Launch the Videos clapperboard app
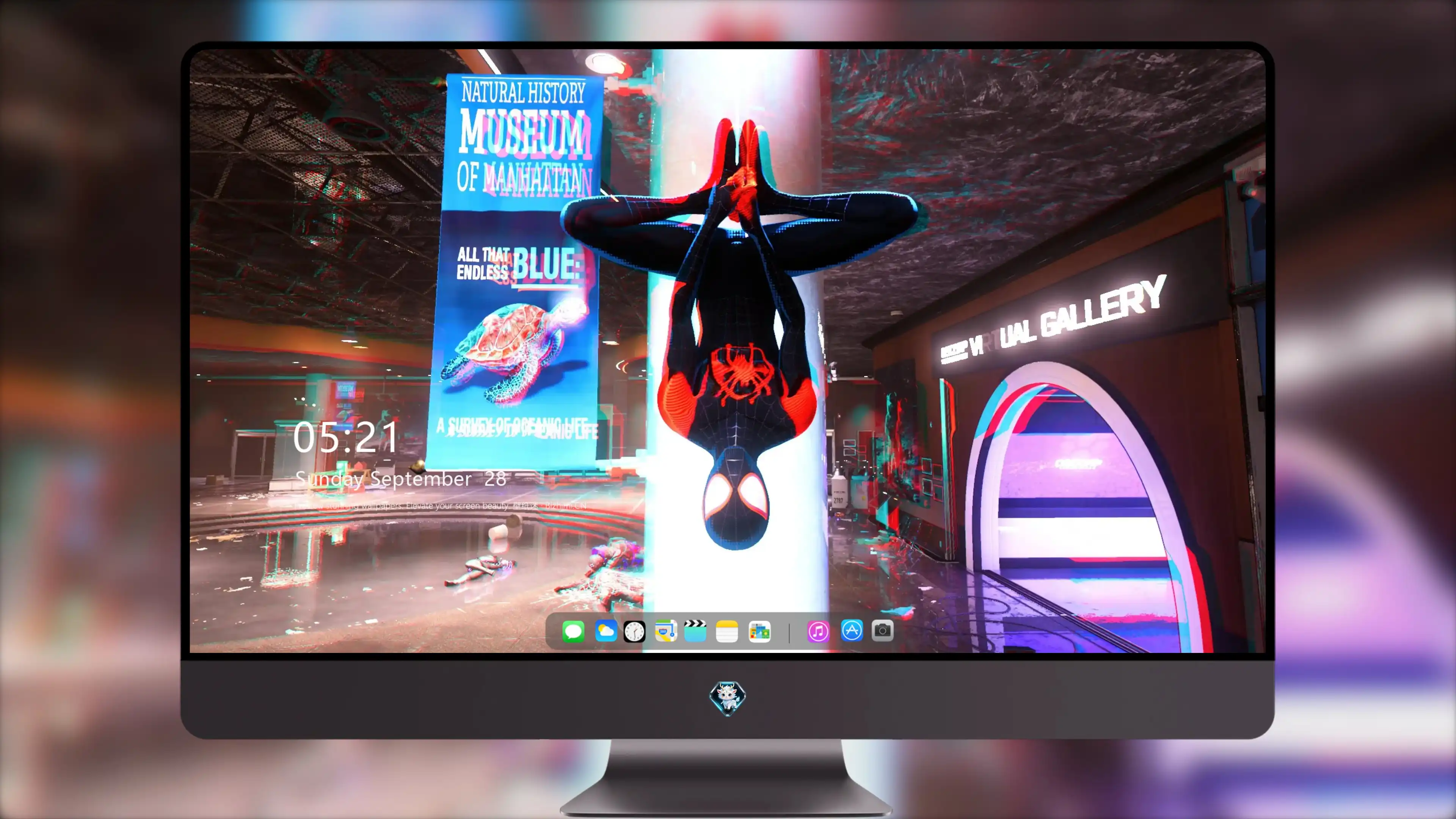1456x819 pixels. (x=696, y=631)
